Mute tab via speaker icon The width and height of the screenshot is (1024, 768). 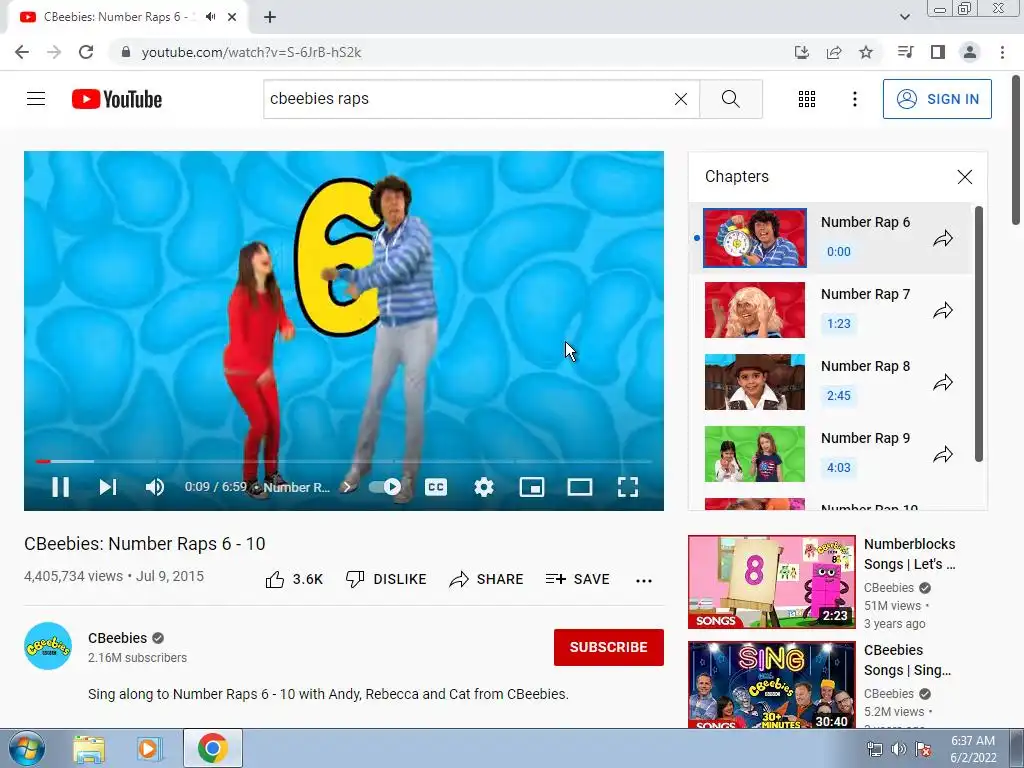(210, 17)
